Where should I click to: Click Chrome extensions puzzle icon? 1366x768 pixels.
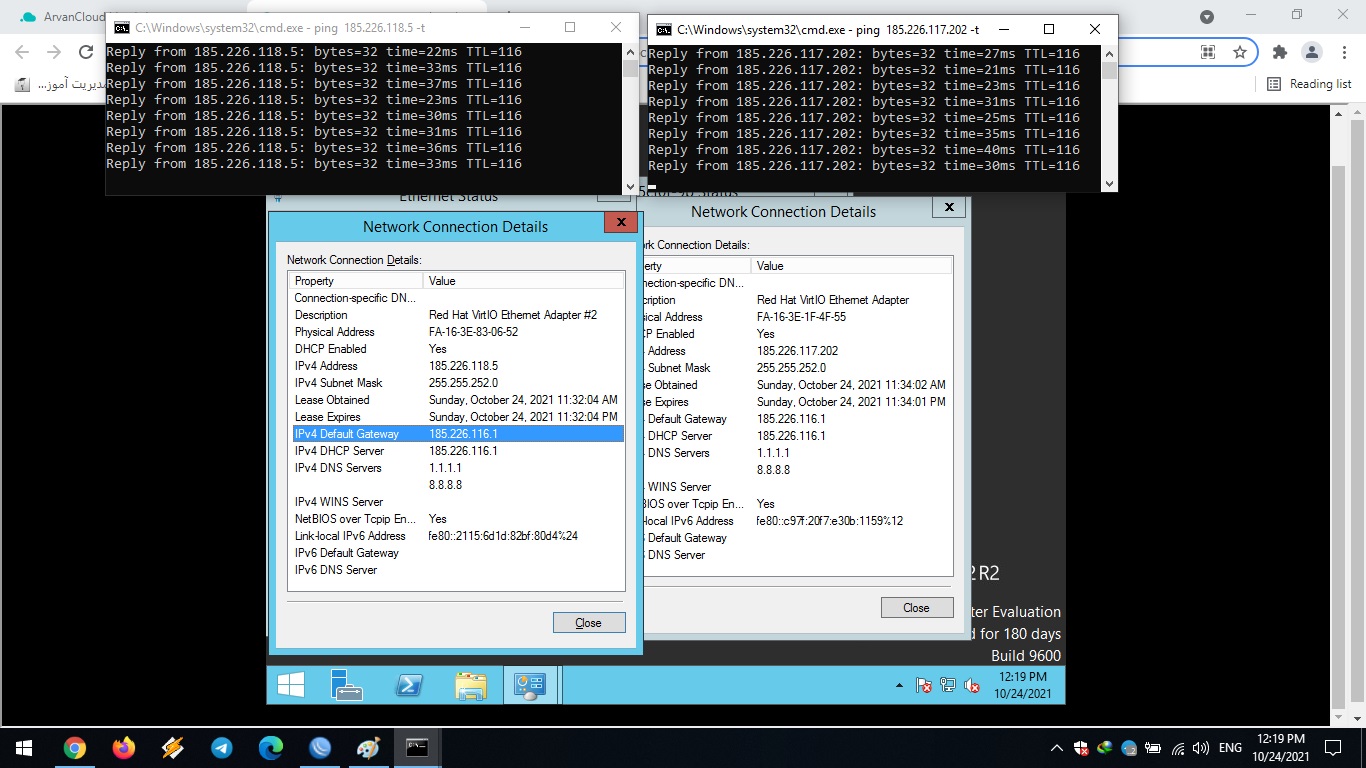[x=1279, y=52]
